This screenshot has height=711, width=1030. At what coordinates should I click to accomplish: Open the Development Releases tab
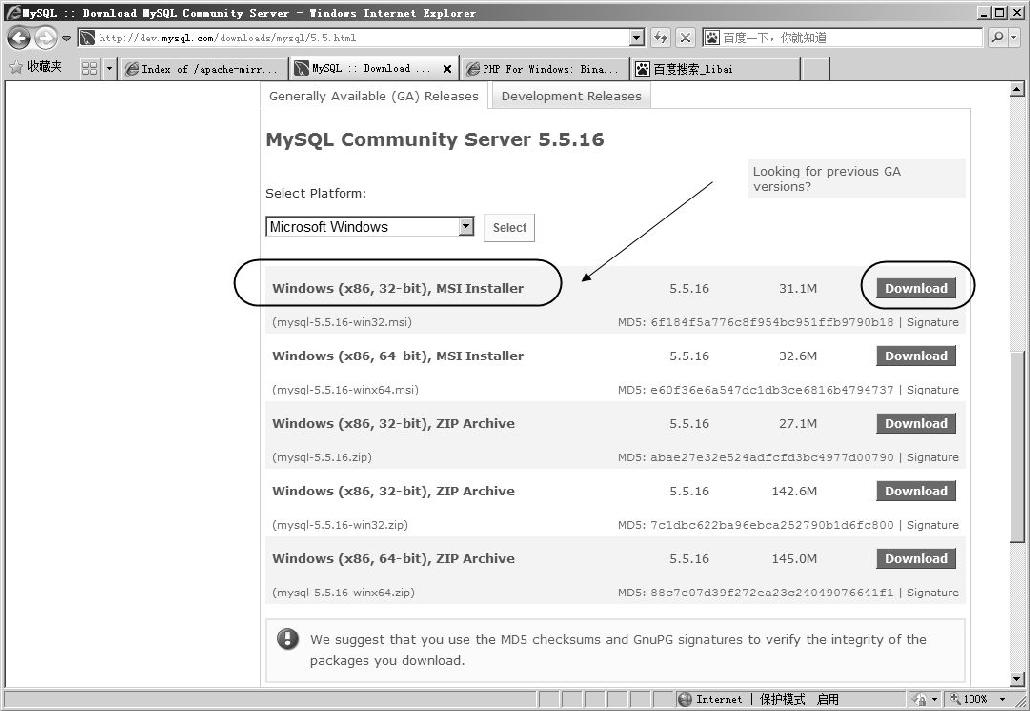571,96
